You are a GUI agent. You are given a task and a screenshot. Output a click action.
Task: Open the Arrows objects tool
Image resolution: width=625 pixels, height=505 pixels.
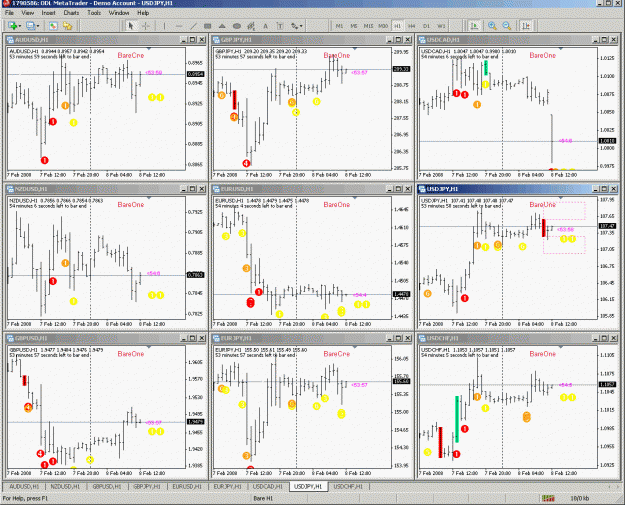[x=294, y=26]
